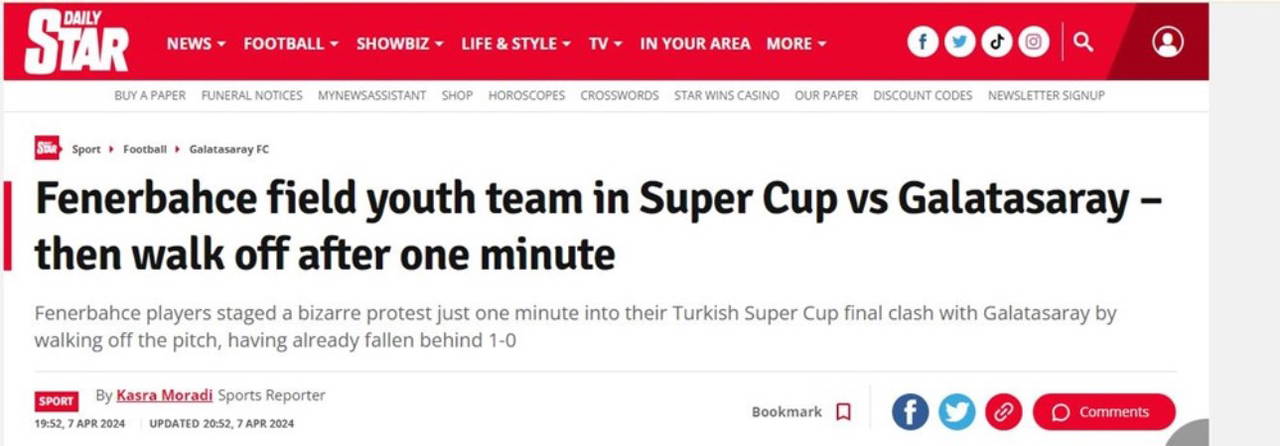Share article on Twitter
1280x446 pixels.
tap(957, 411)
